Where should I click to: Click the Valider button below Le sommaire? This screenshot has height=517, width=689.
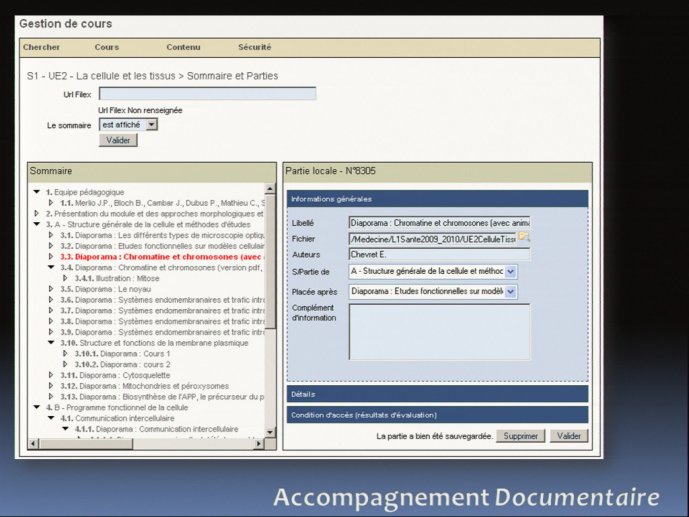click(118, 141)
